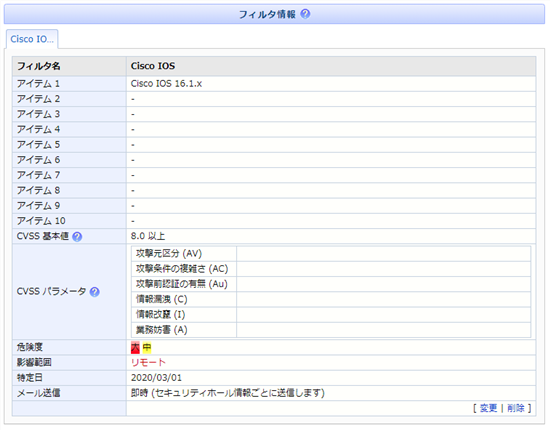This screenshot has height=430, width=550.
Task: Click the red 大 severity badge
Action: tap(135, 348)
